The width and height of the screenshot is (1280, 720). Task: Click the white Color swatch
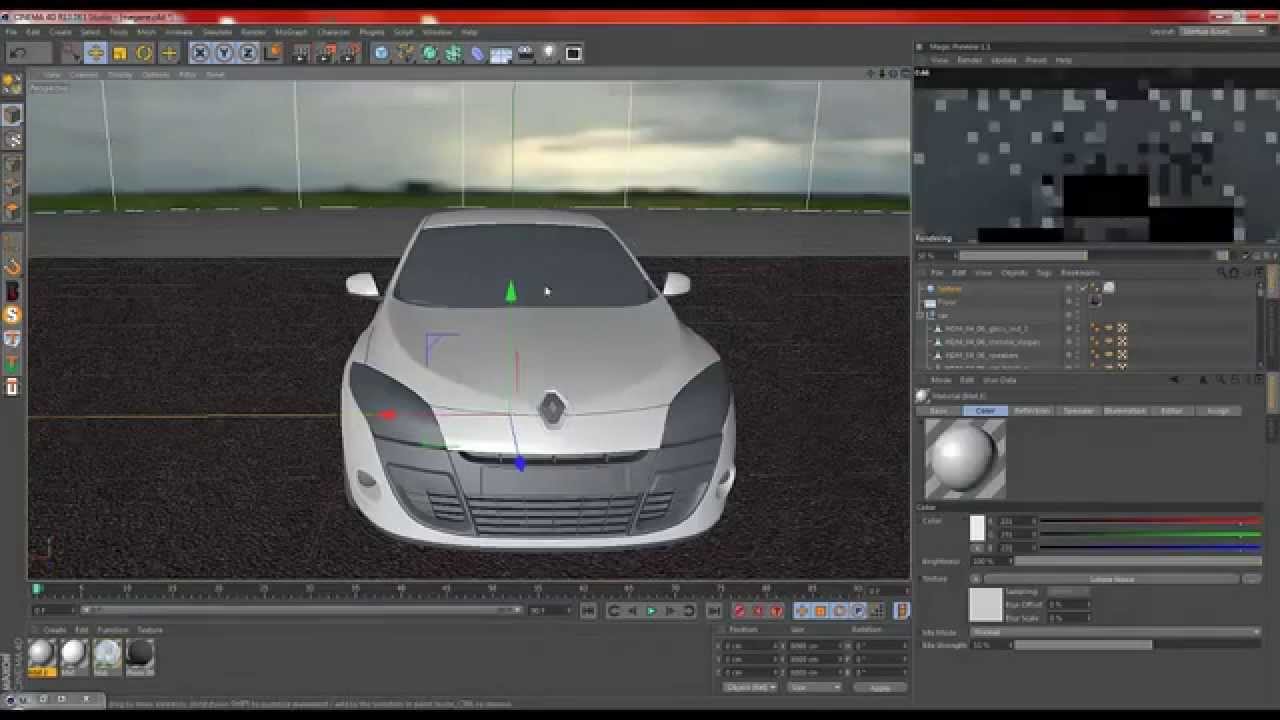click(977, 529)
